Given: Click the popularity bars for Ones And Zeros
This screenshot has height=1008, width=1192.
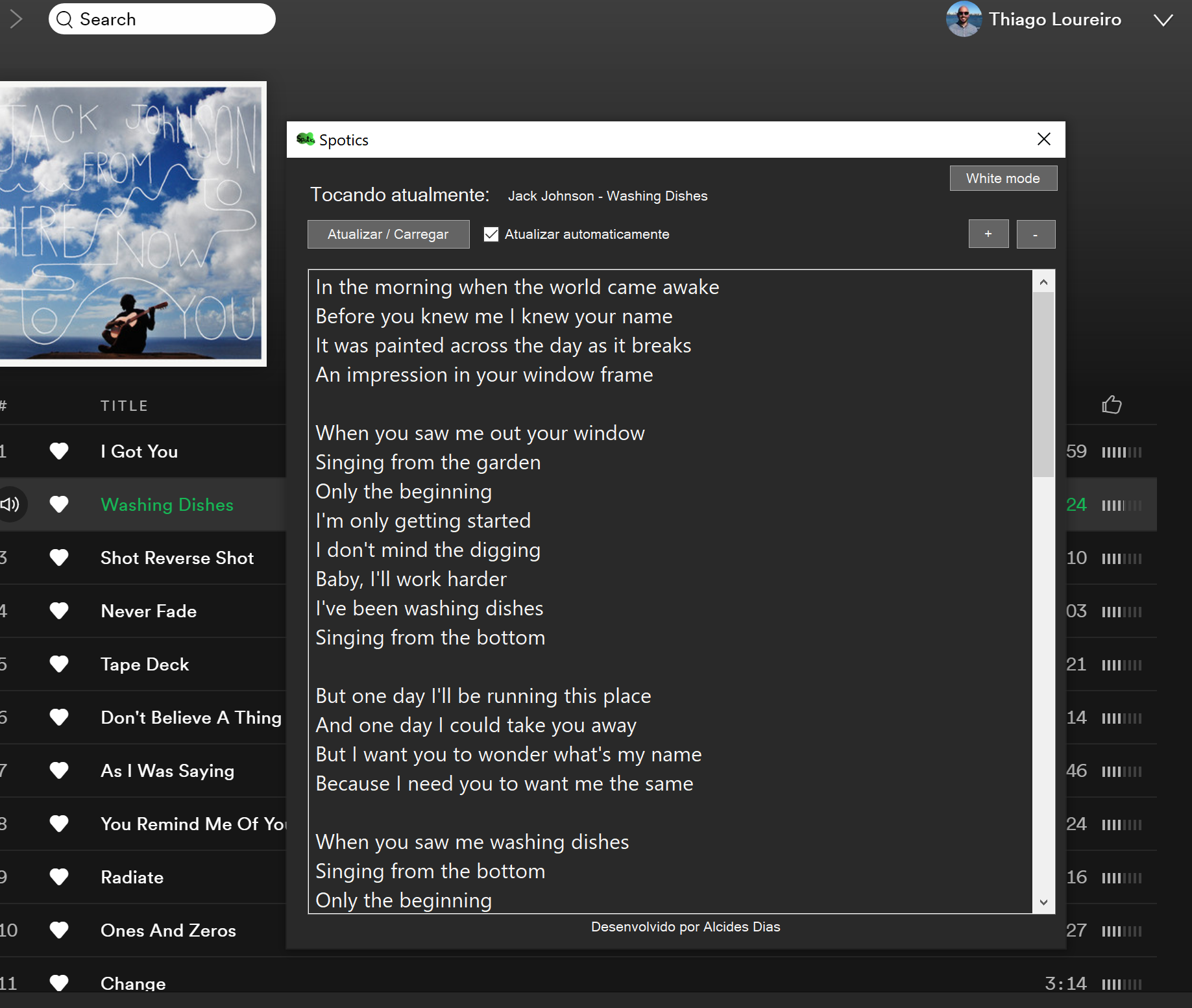Looking at the screenshot, I should click(1121, 931).
